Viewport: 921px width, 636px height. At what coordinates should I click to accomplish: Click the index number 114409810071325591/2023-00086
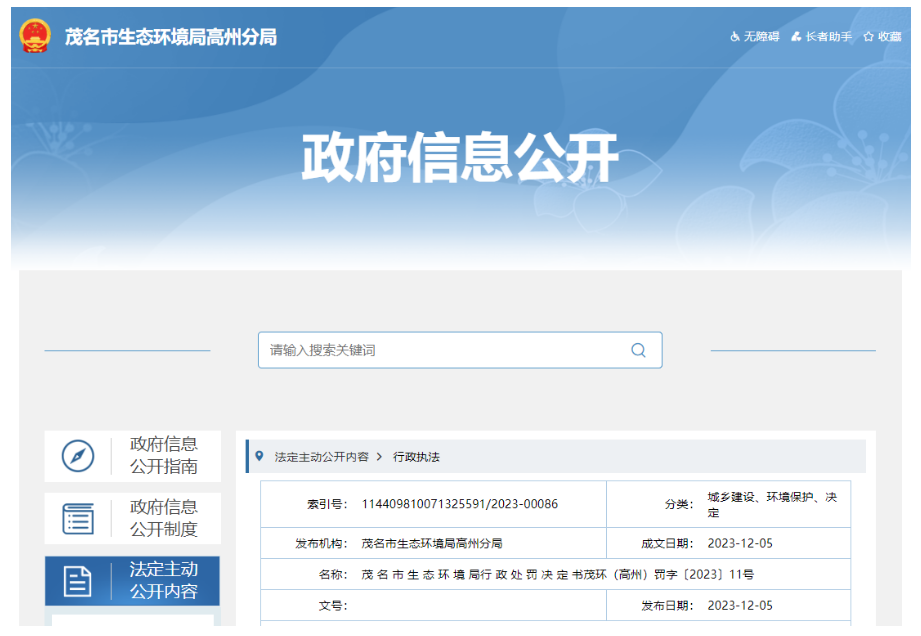tap(459, 504)
